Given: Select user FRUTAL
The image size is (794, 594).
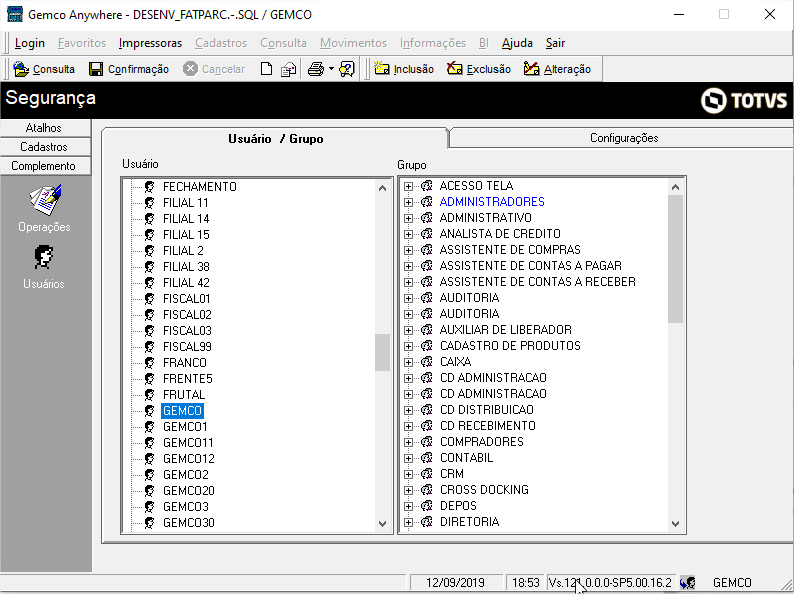Looking at the screenshot, I should coord(184,395).
